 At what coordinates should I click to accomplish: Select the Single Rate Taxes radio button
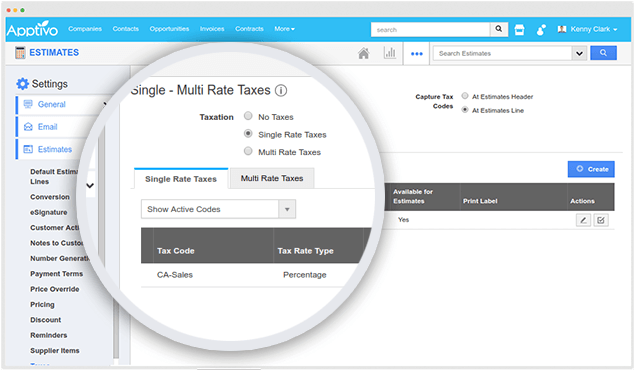coord(248,134)
